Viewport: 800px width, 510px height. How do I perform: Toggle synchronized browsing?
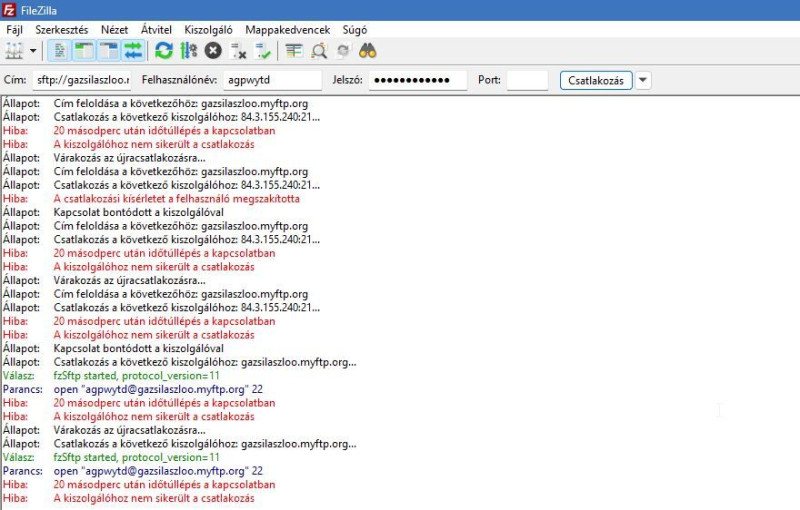point(343,51)
